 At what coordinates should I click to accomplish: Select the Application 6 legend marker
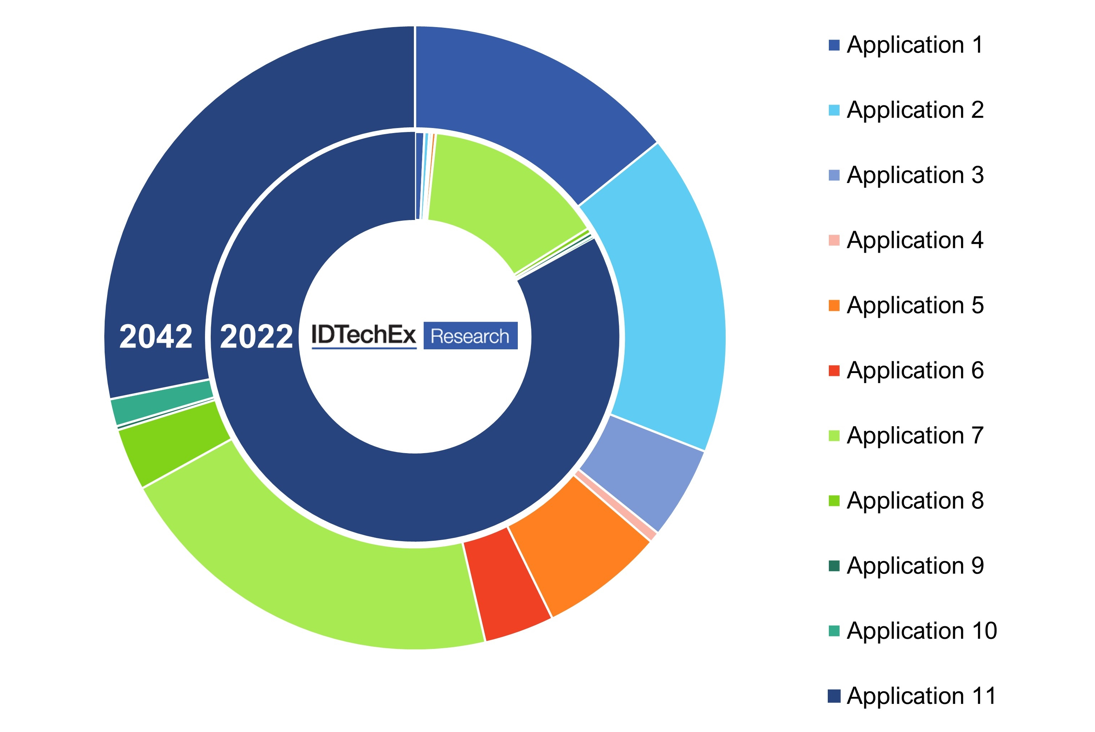click(x=835, y=370)
